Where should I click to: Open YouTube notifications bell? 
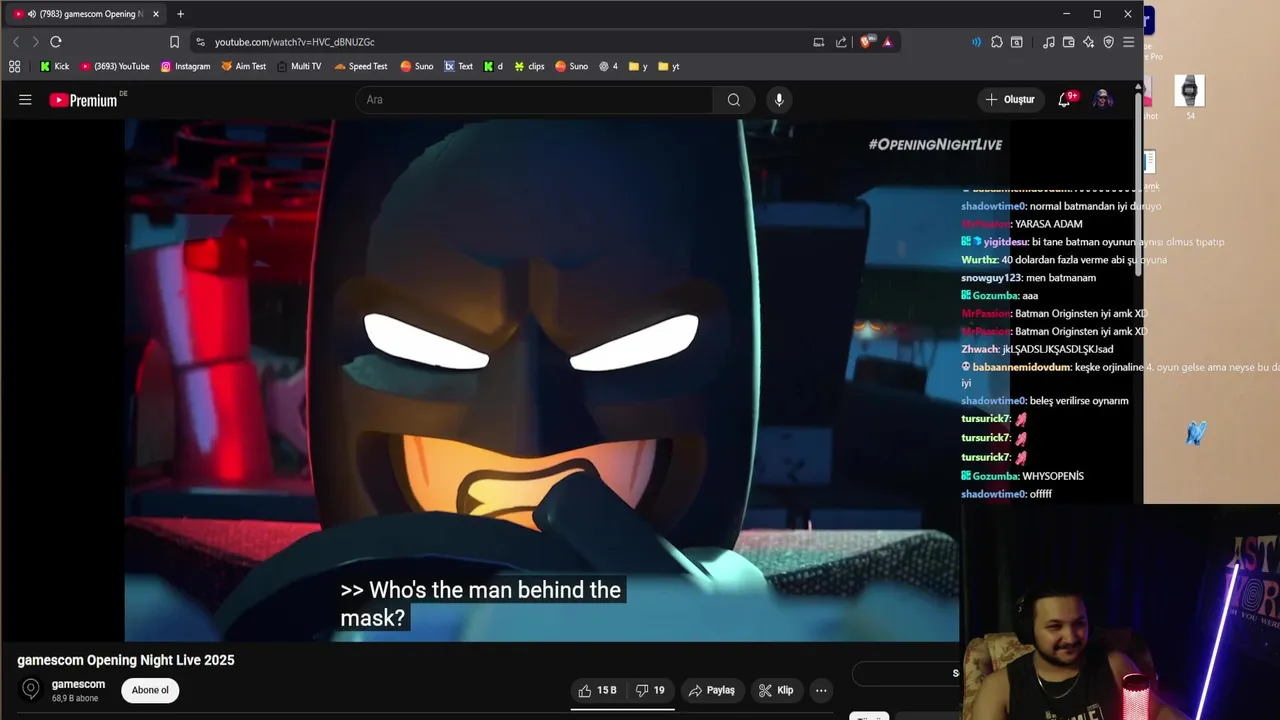1064,99
